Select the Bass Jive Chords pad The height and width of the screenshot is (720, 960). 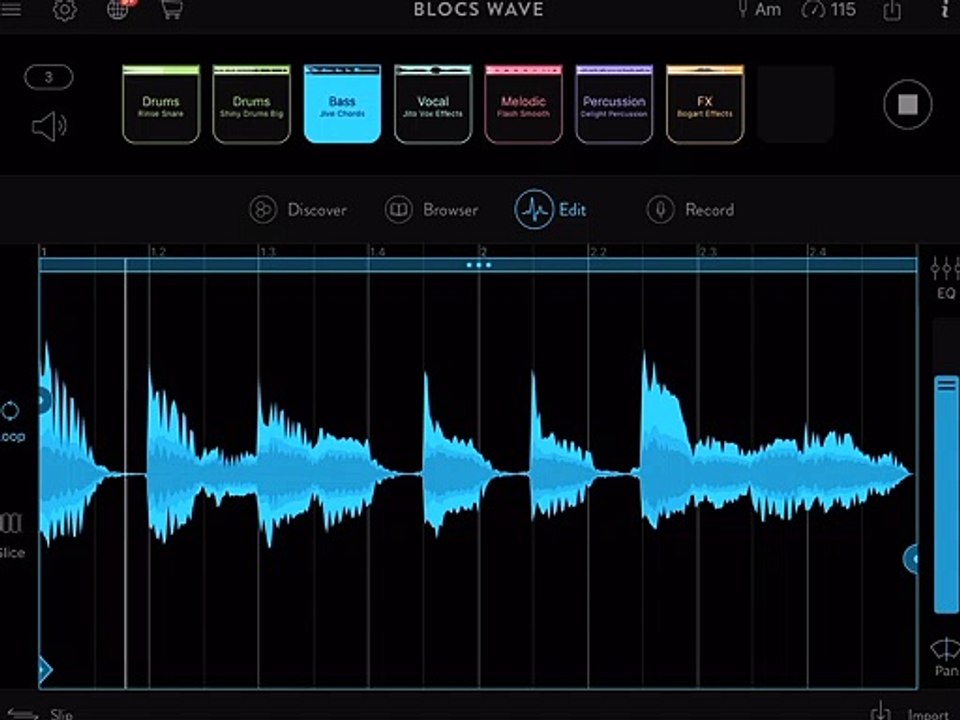[342, 104]
